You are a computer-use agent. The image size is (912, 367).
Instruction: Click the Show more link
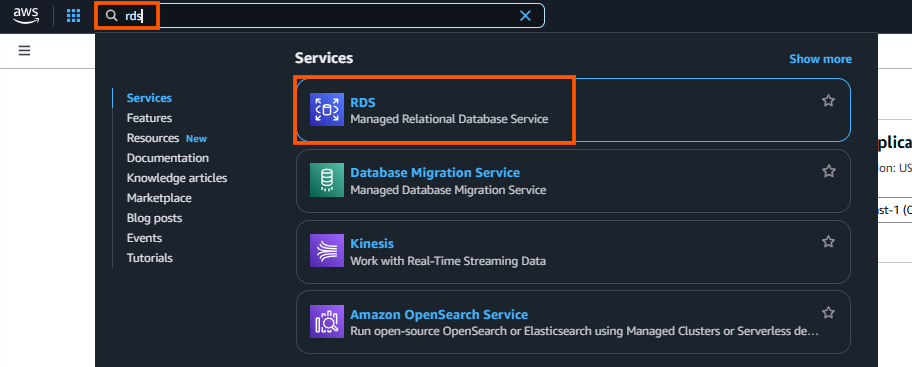pyautogui.click(x=820, y=59)
